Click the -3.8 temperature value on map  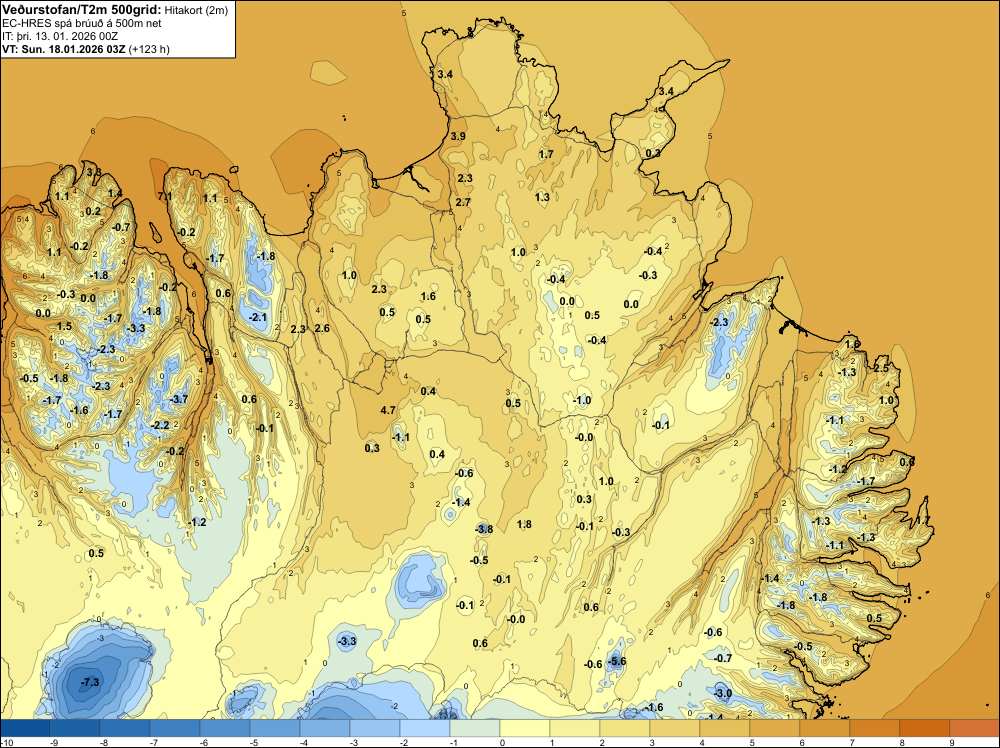pos(484,529)
